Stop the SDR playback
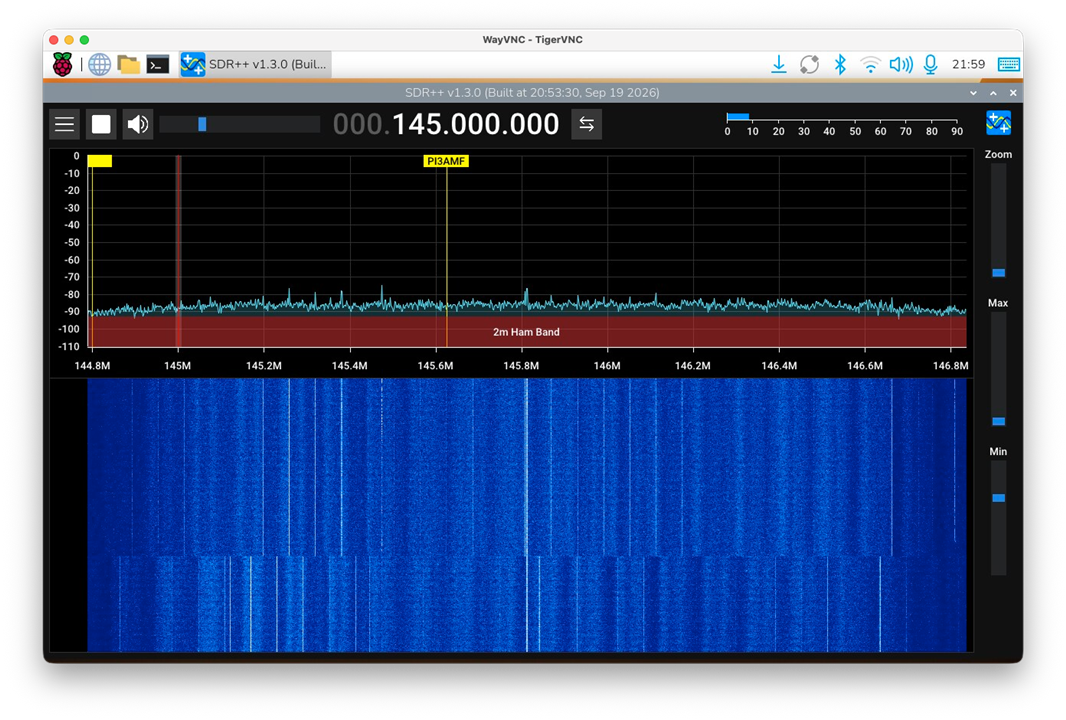 [101, 124]
